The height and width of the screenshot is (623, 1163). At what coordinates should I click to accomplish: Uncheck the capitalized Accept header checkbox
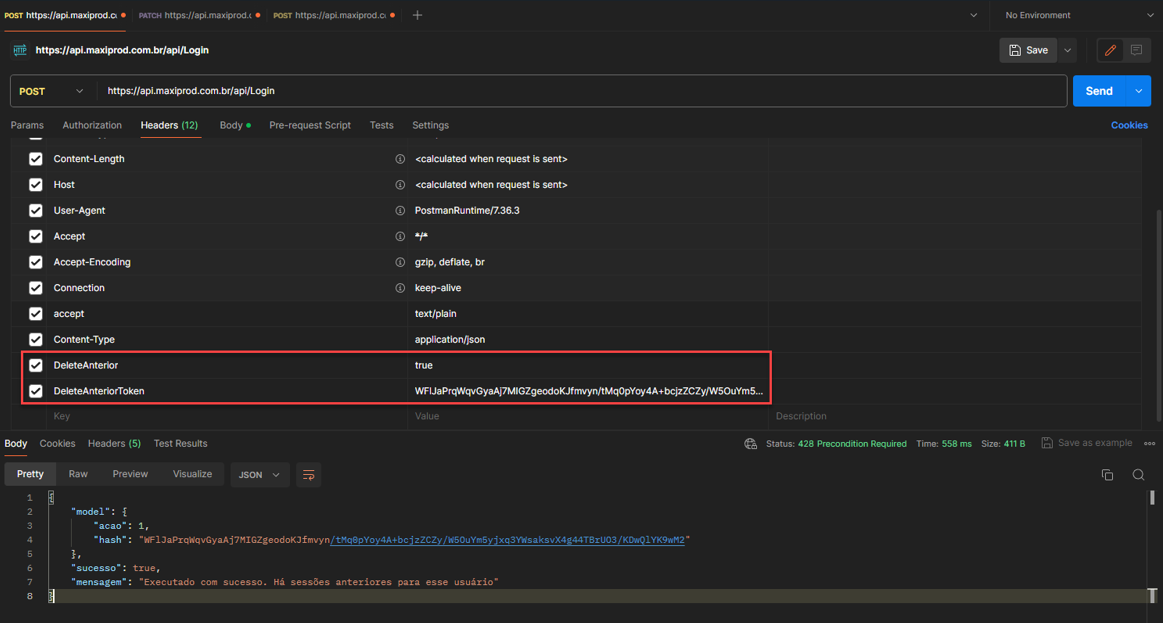pyautogui.click(x=36, y=237)
